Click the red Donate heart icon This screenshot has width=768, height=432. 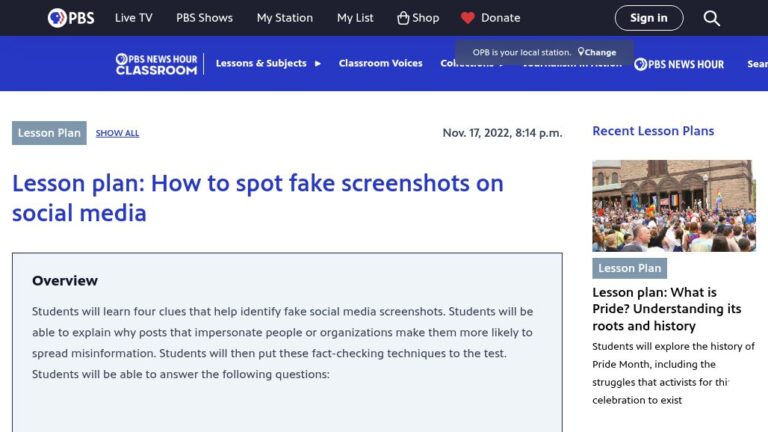[x=467, y=18]
